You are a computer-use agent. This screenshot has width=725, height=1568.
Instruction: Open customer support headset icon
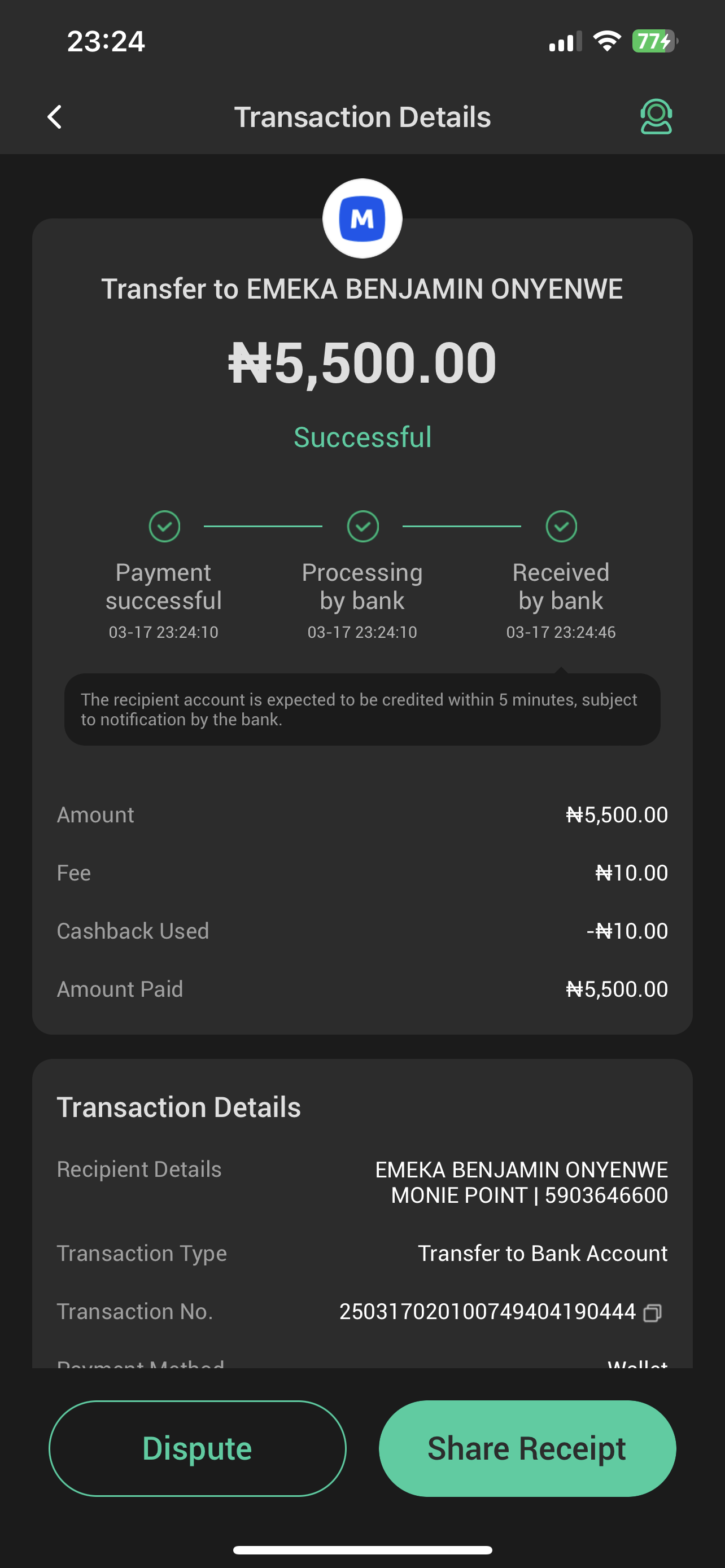click(656, 116)
